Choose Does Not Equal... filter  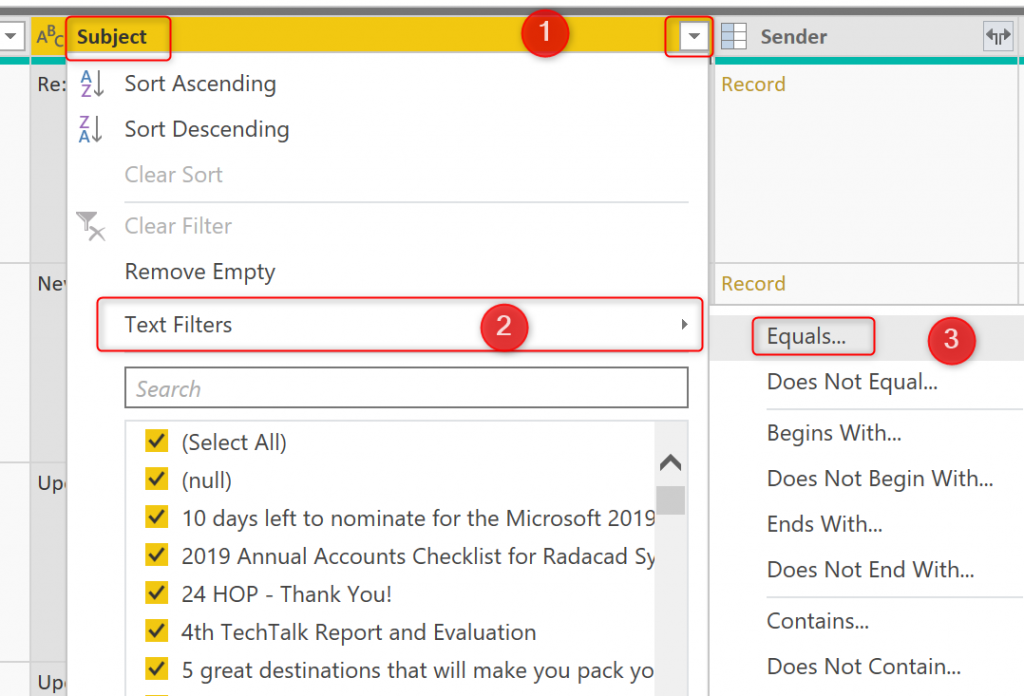pos(851,382)
